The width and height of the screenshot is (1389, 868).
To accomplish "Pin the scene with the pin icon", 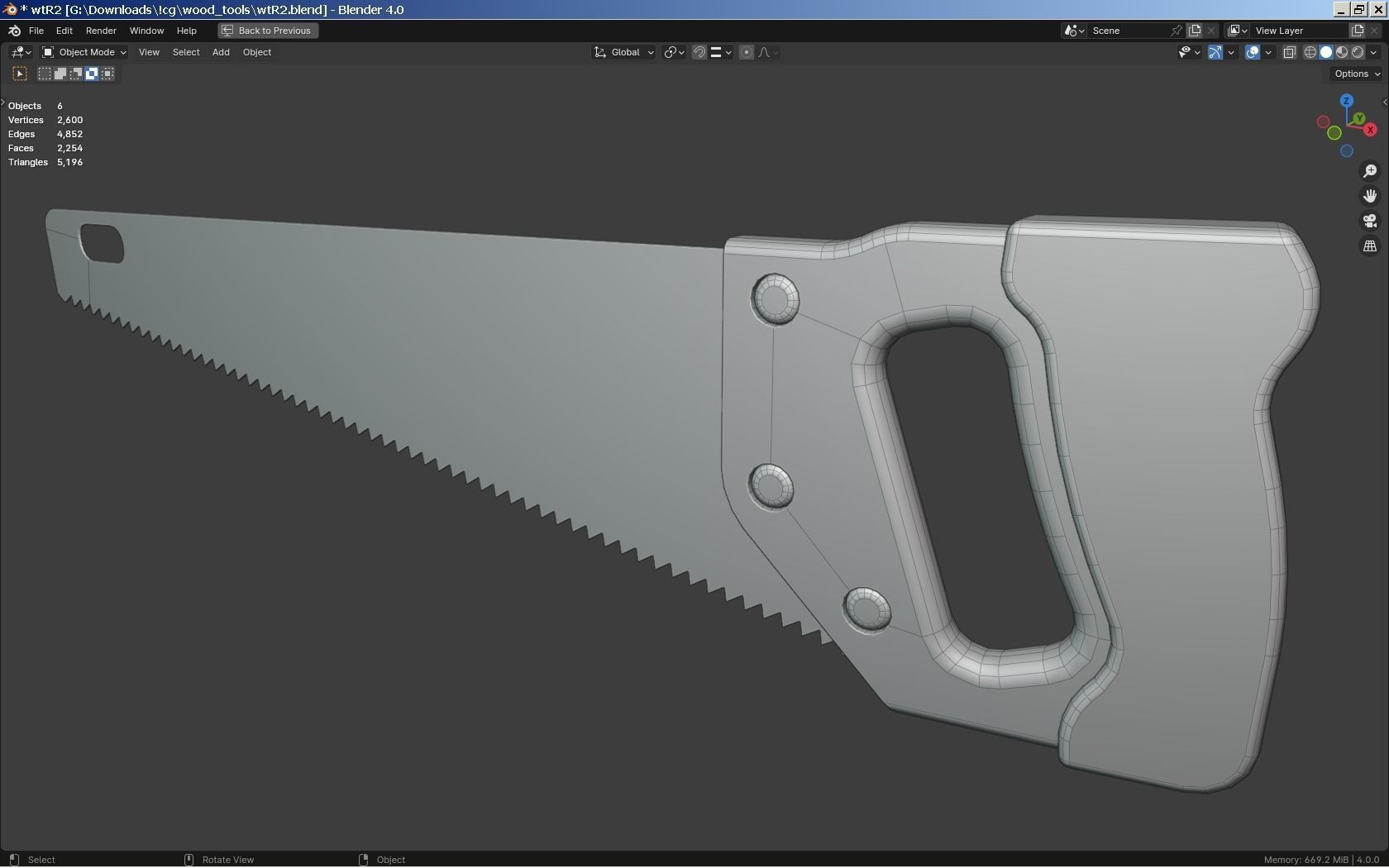I will pos(1176,31).
